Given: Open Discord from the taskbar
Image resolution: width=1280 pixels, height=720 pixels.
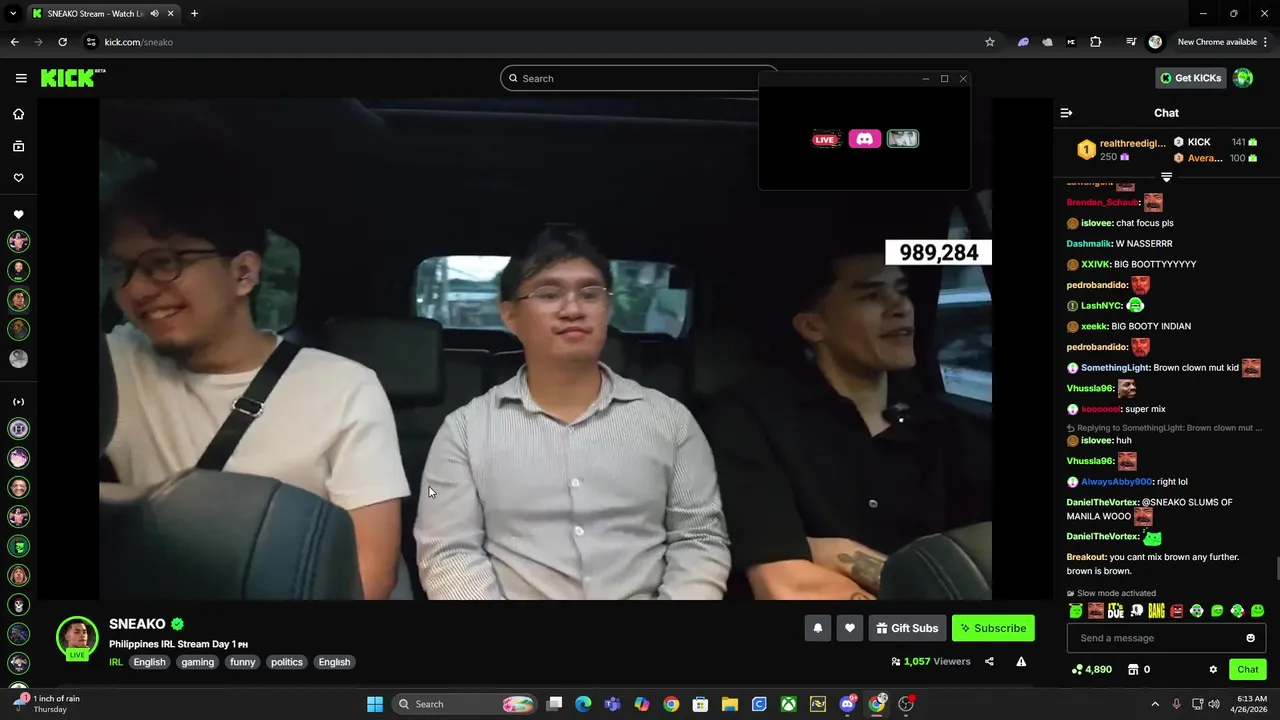Looking at the screenshot, I should tap(847, 704).
